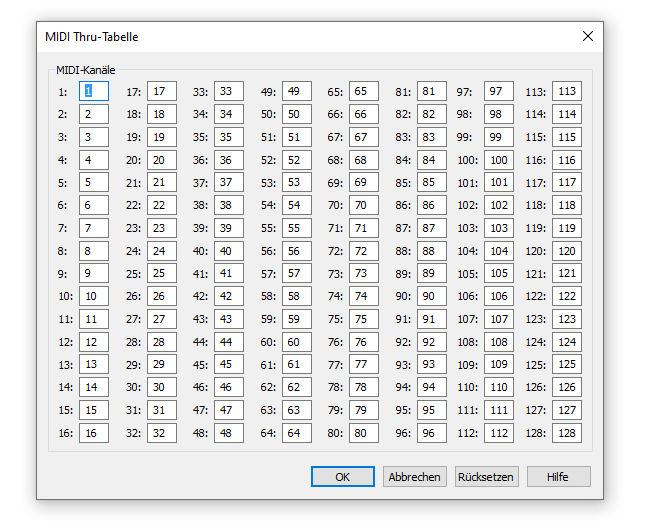Image resolution: width=652 pixels, height=530 pixels.
Task: Select the channel 32 input field
Action: point(162,433)
